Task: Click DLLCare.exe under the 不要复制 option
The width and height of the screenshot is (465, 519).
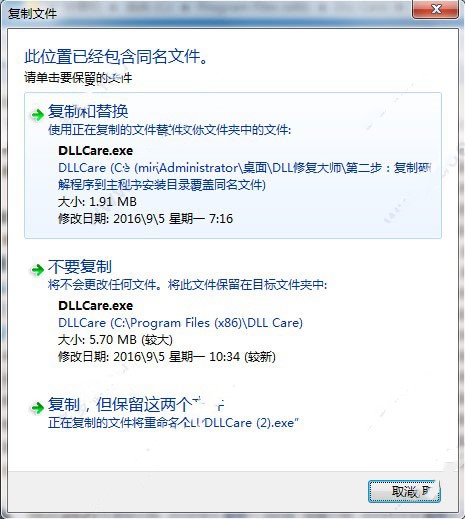Action: click(x=96, y=306)
